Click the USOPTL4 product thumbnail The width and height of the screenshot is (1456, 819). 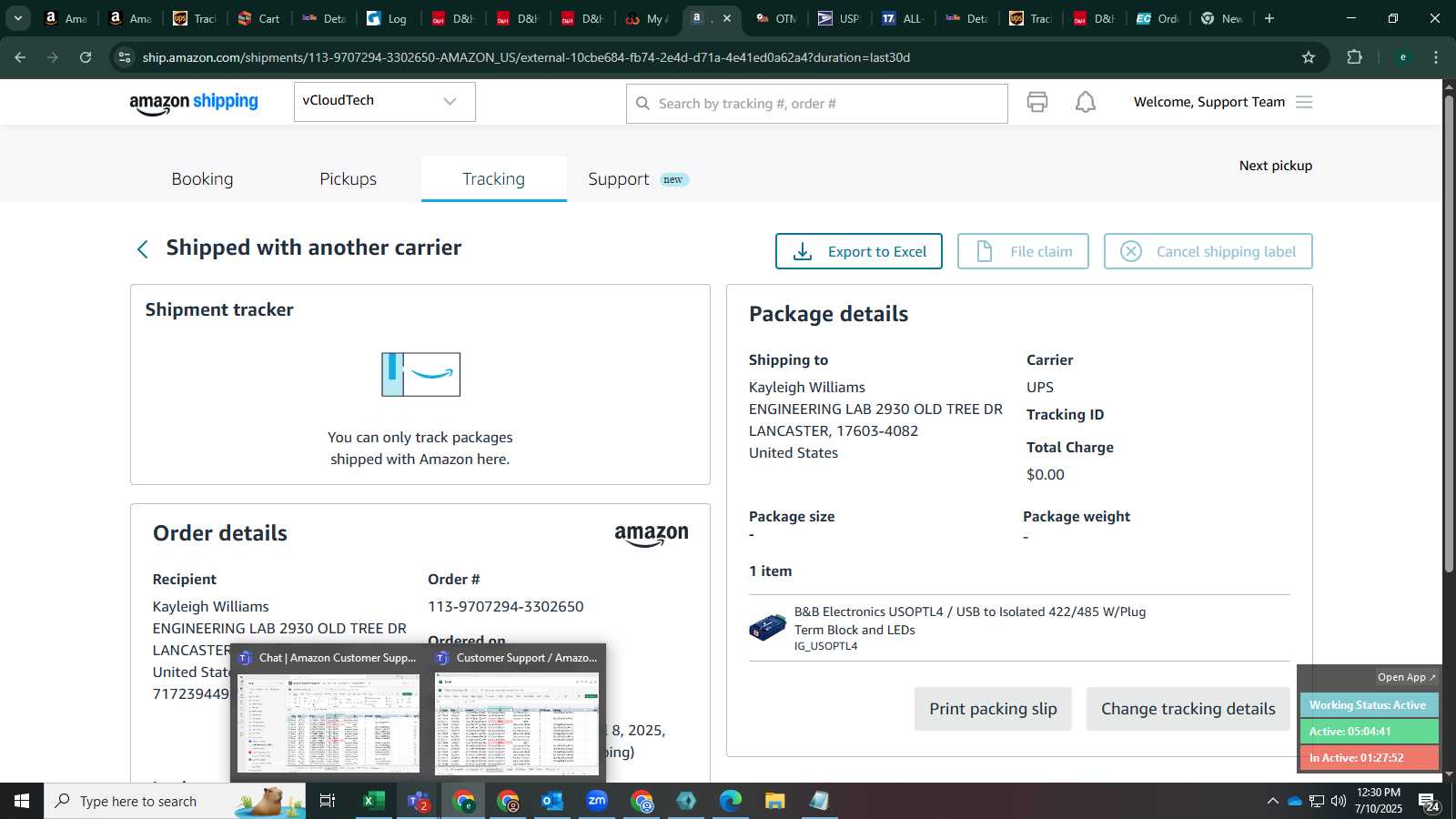coord(767,627)
